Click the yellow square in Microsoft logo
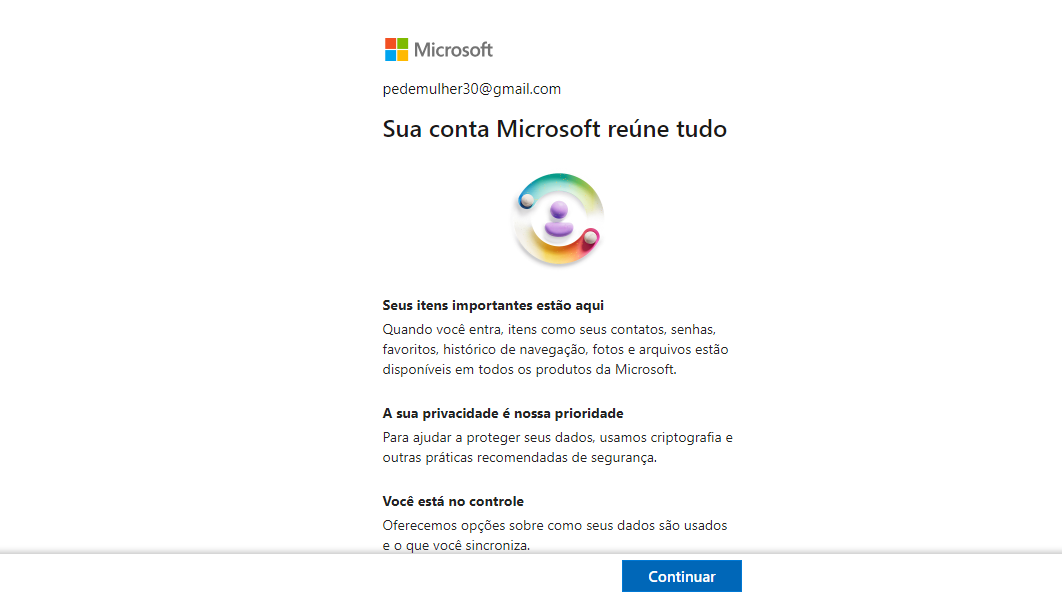Image resolution: width=1062 pixels, height=603 pixels. 402,56
